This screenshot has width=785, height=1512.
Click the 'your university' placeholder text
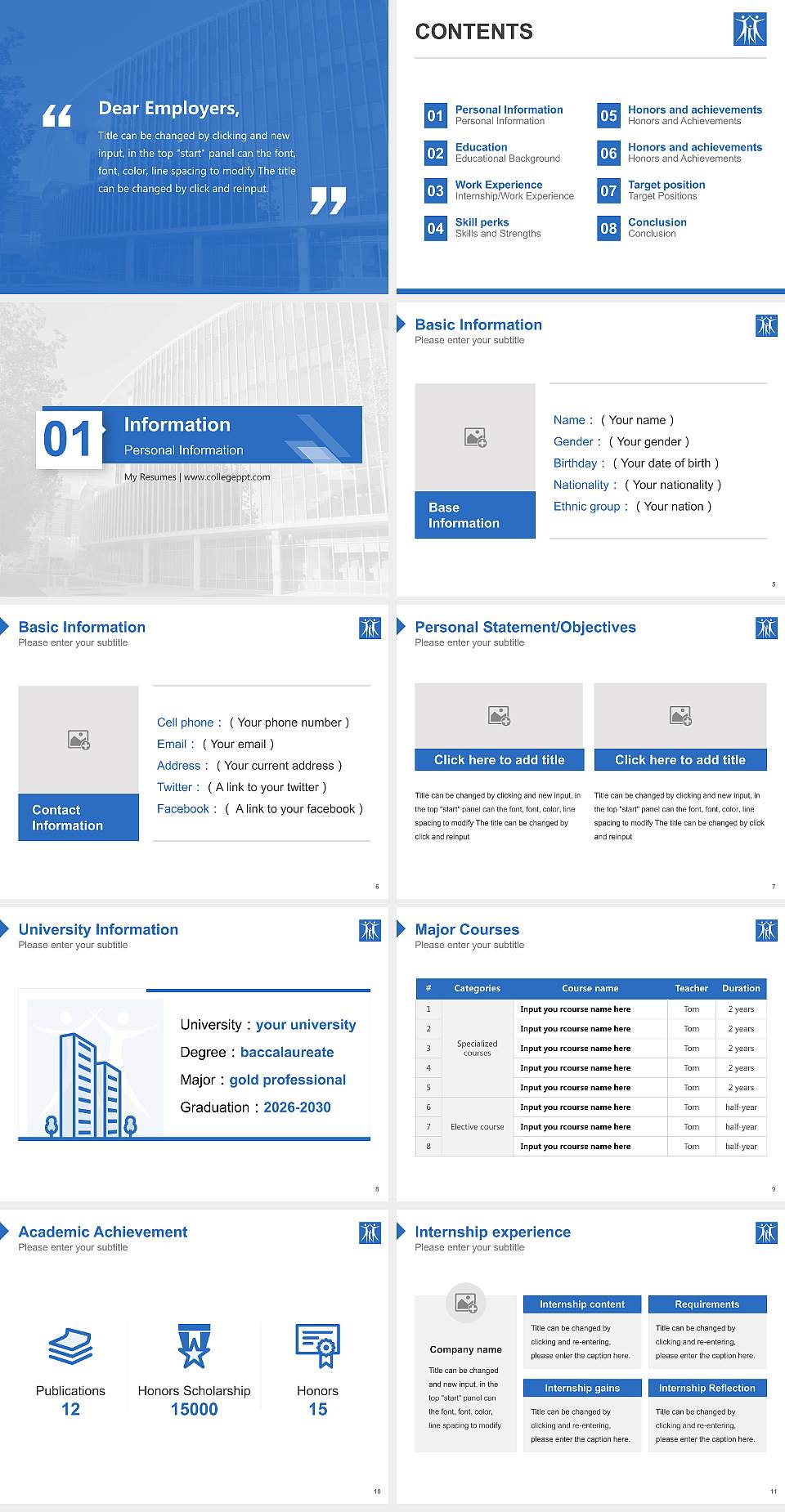tap(306, 1025)
